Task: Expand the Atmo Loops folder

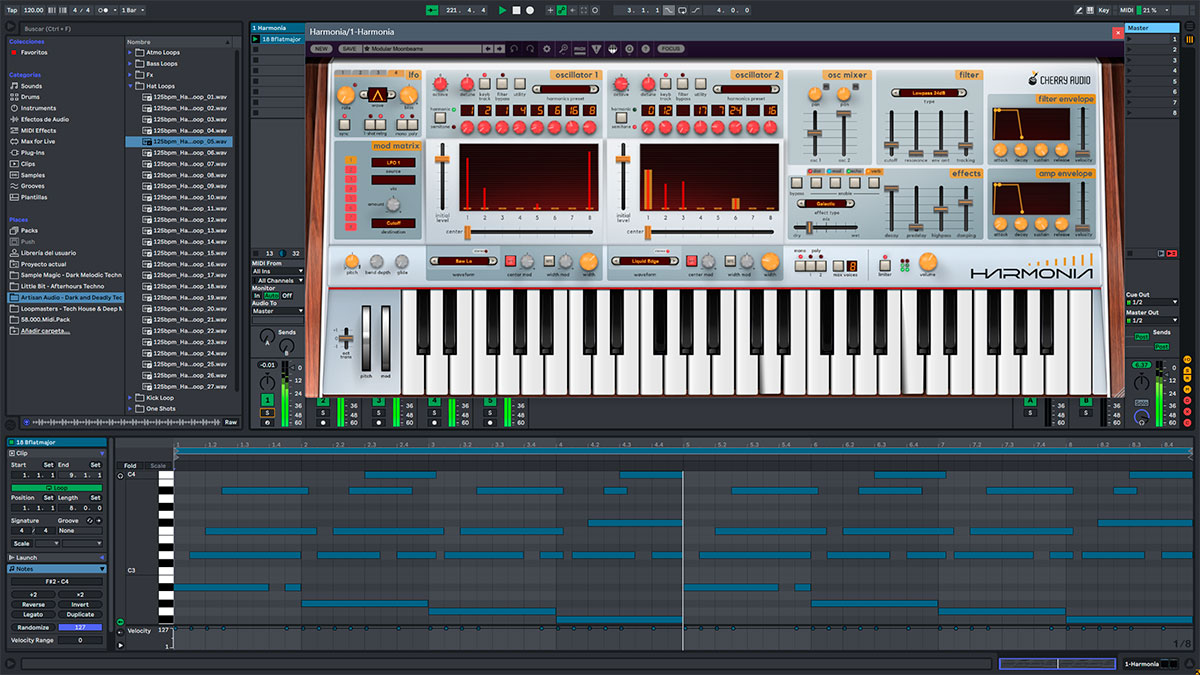Action: pos(131,52)
